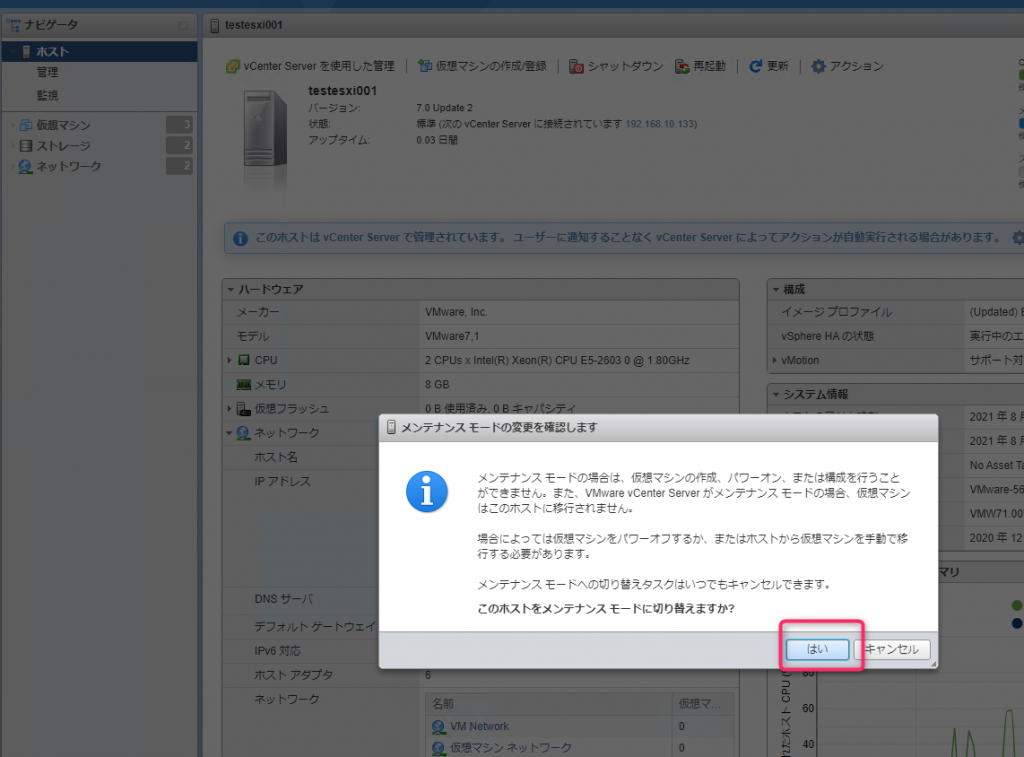Click the シャットダウン (shutdown) icon
This screenshot has width=1024, height=757.
pos(577,66)
